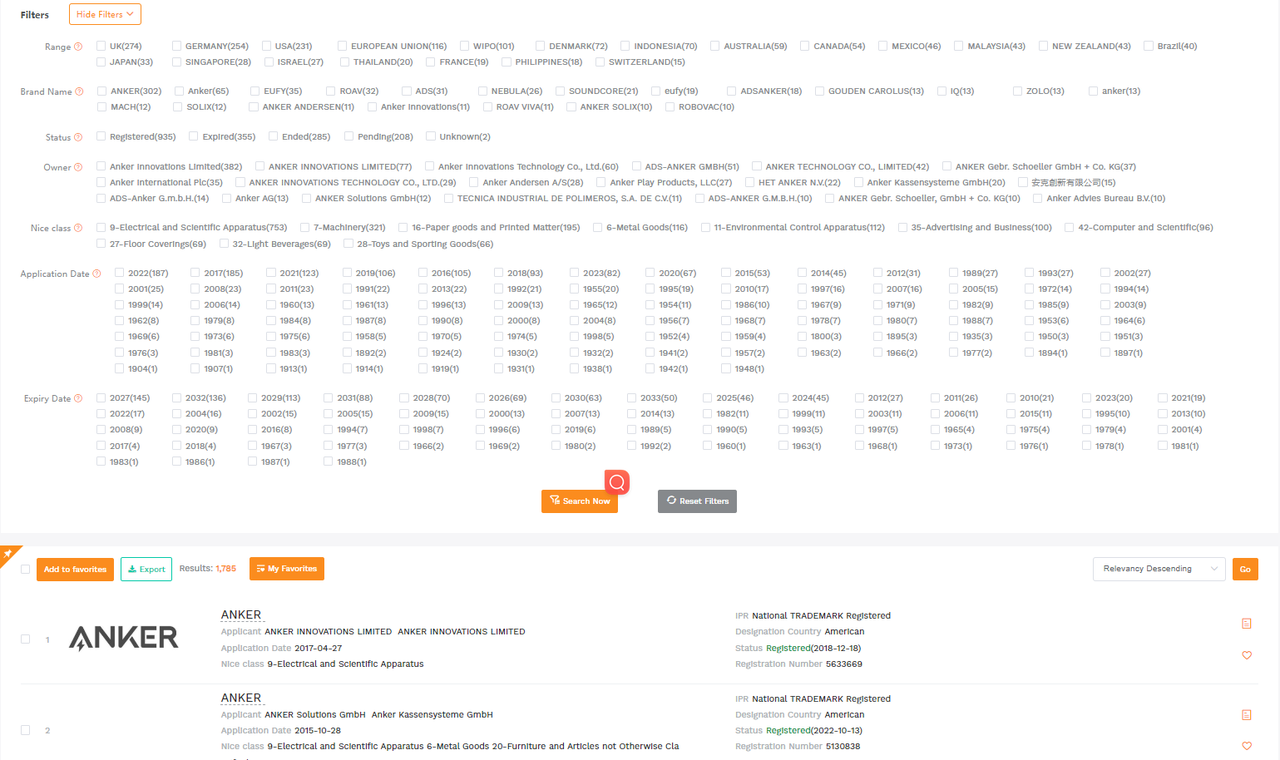Click the Go button next to sorting
This screenshot has height=760, width=1280.
[1245, 569]
